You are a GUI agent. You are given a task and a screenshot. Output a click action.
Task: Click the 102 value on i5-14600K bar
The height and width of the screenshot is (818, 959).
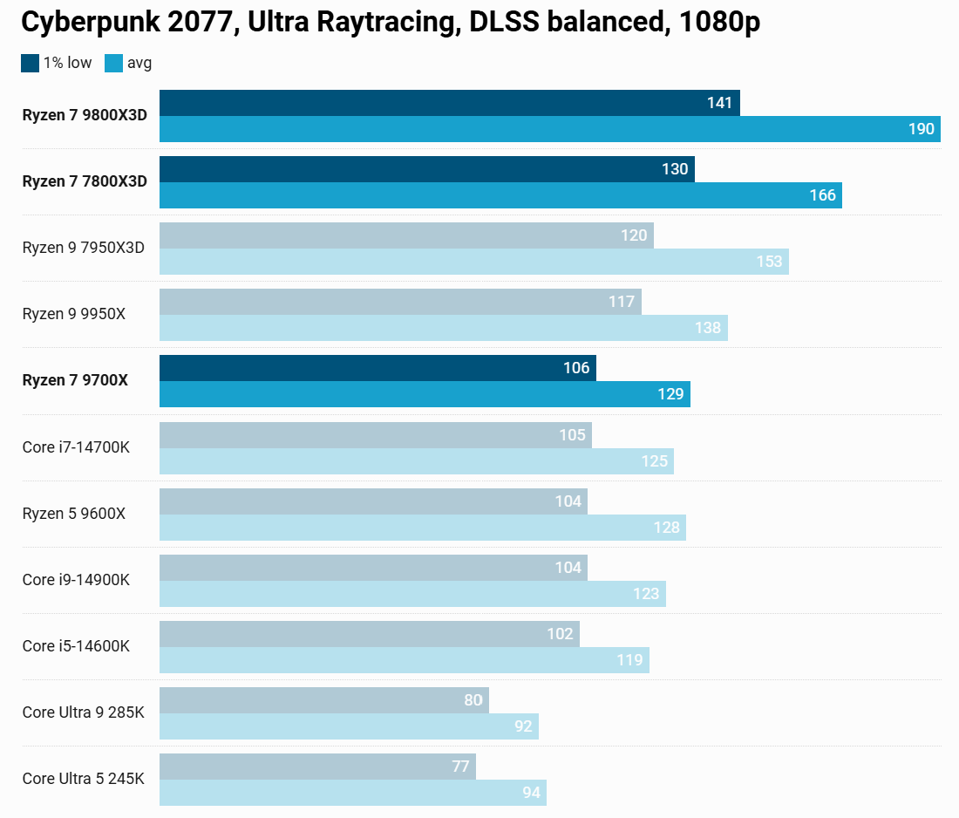coord(560,634)
